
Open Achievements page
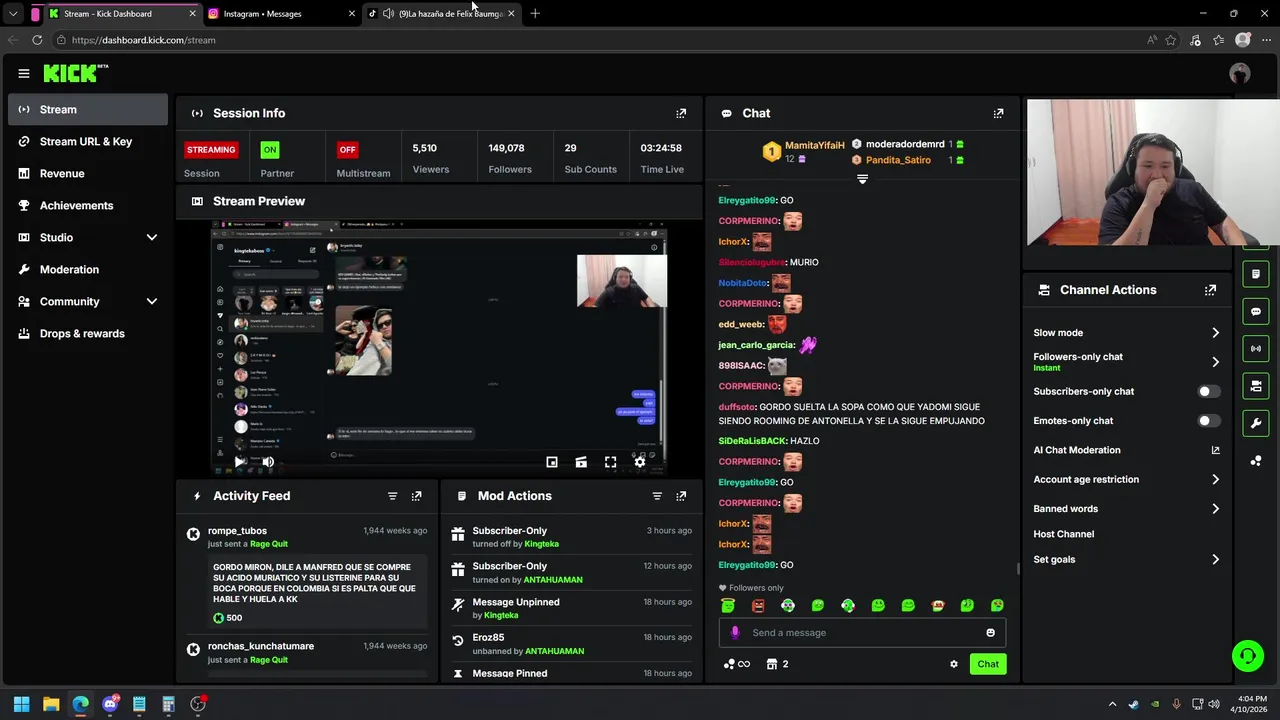click(x=88, y=205)
